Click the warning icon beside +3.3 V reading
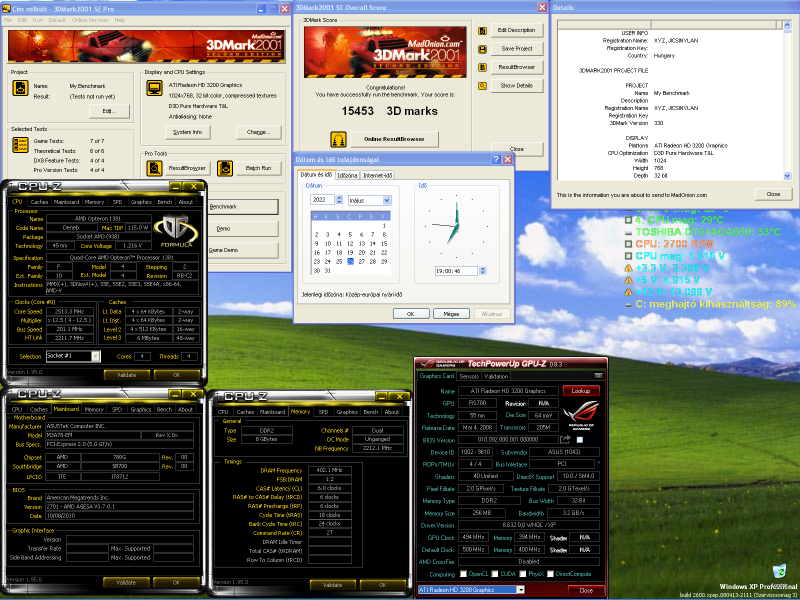 (x=629, y=268)
